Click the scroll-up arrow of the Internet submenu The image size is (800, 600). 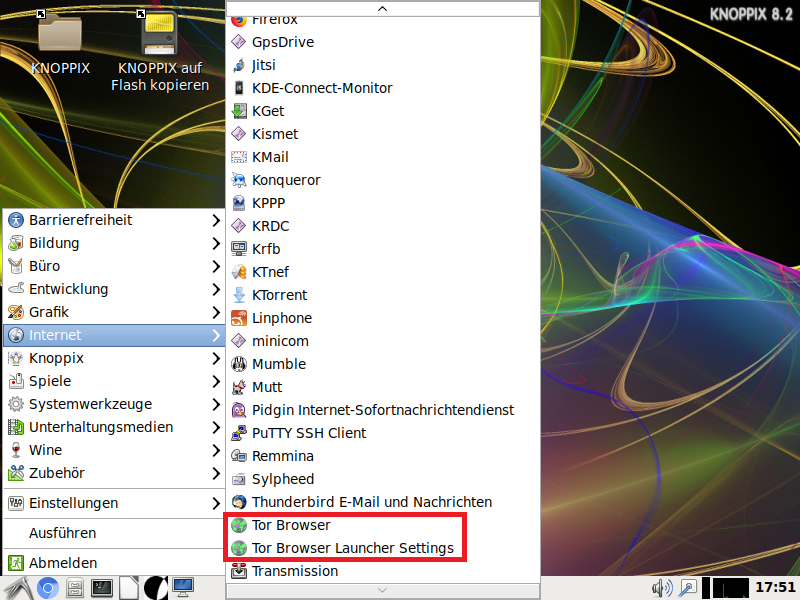pyautogui.click(x=383, y=8)
